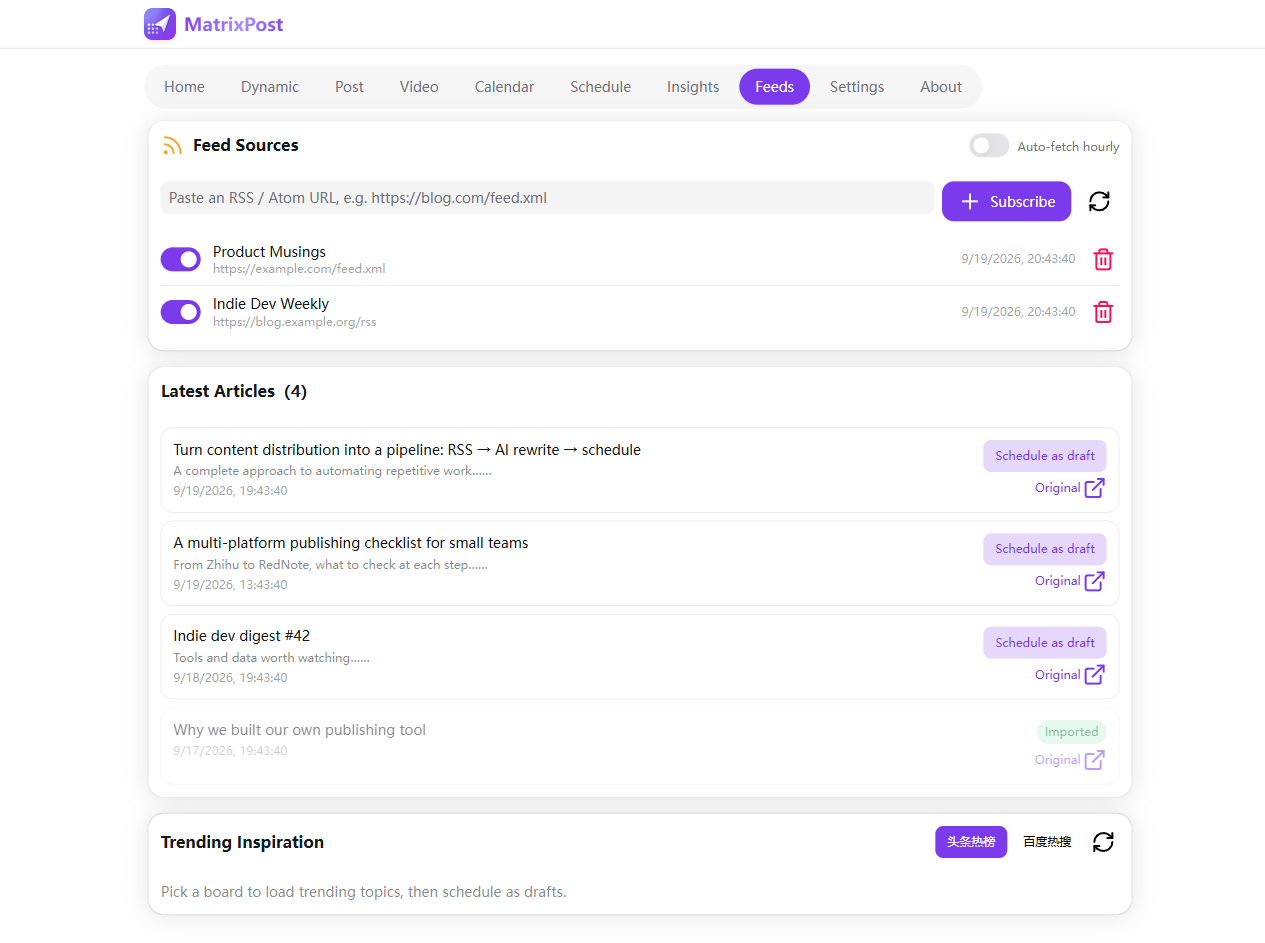Select the active Feeds tab
Image resolution: width=1265 pixels, height=943 pixels.
(x=775, y=87)
